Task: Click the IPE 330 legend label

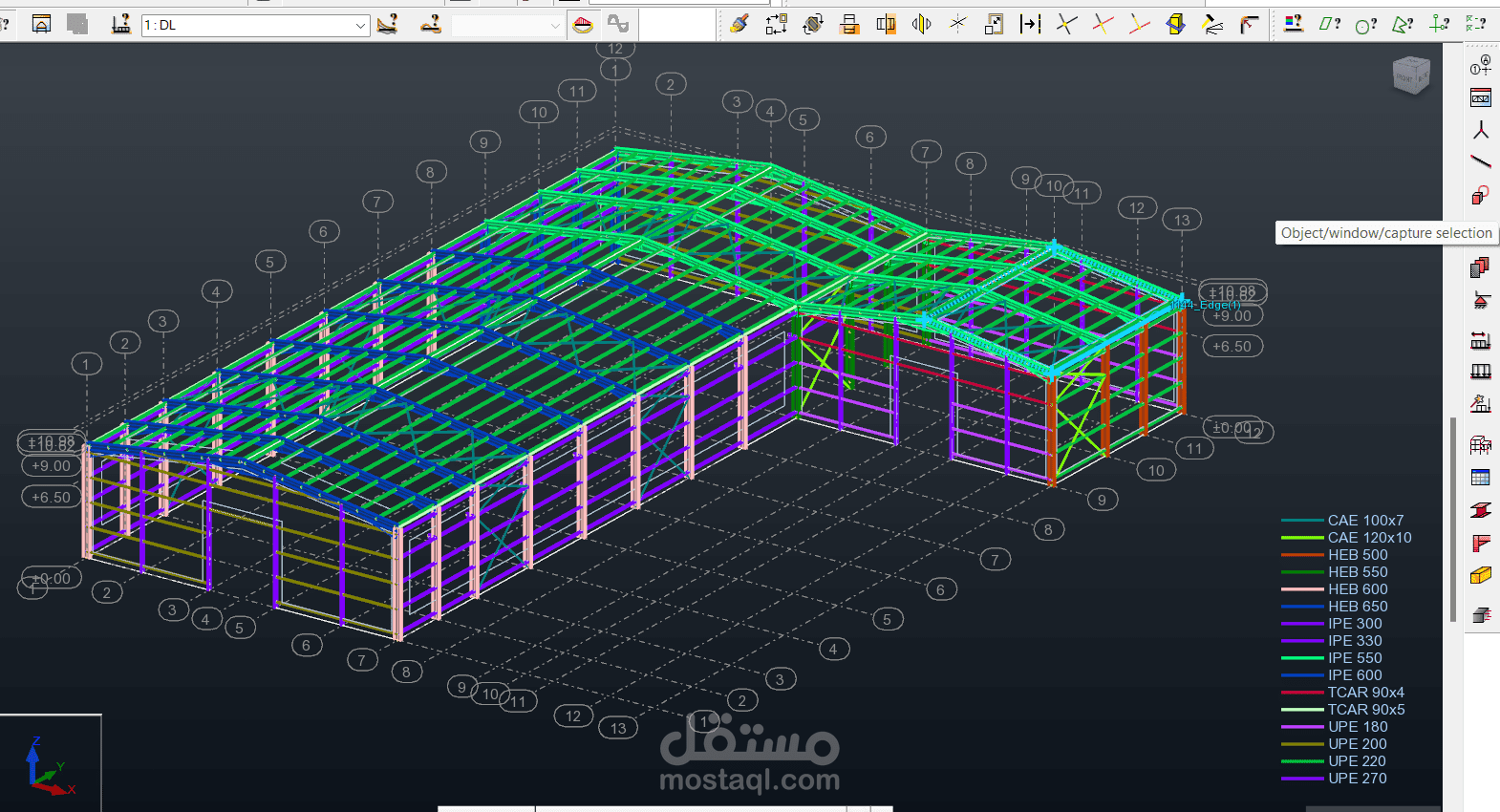Action: coord(1355,641)
